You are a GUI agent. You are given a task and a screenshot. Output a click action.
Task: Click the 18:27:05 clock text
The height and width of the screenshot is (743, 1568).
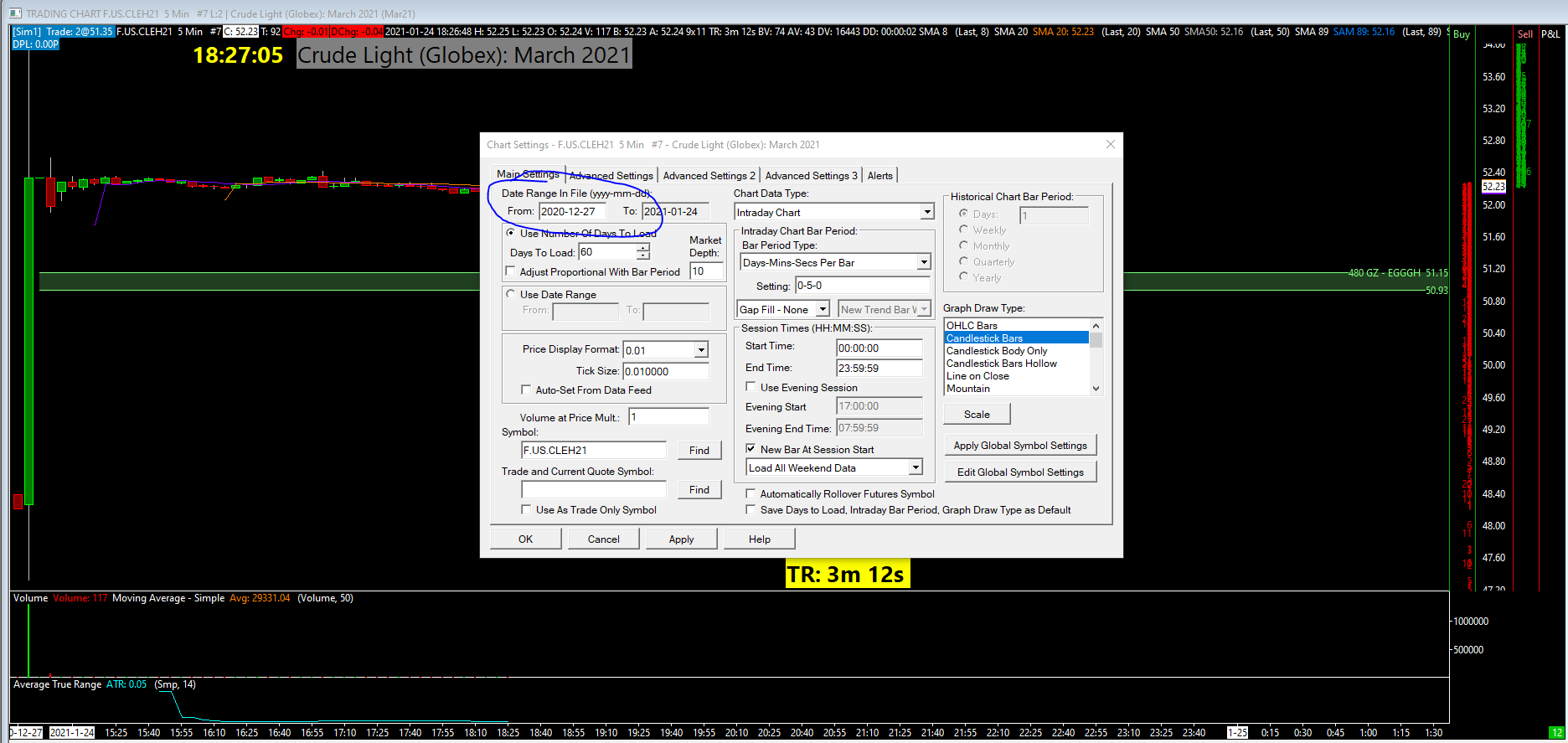pos(238,55)
